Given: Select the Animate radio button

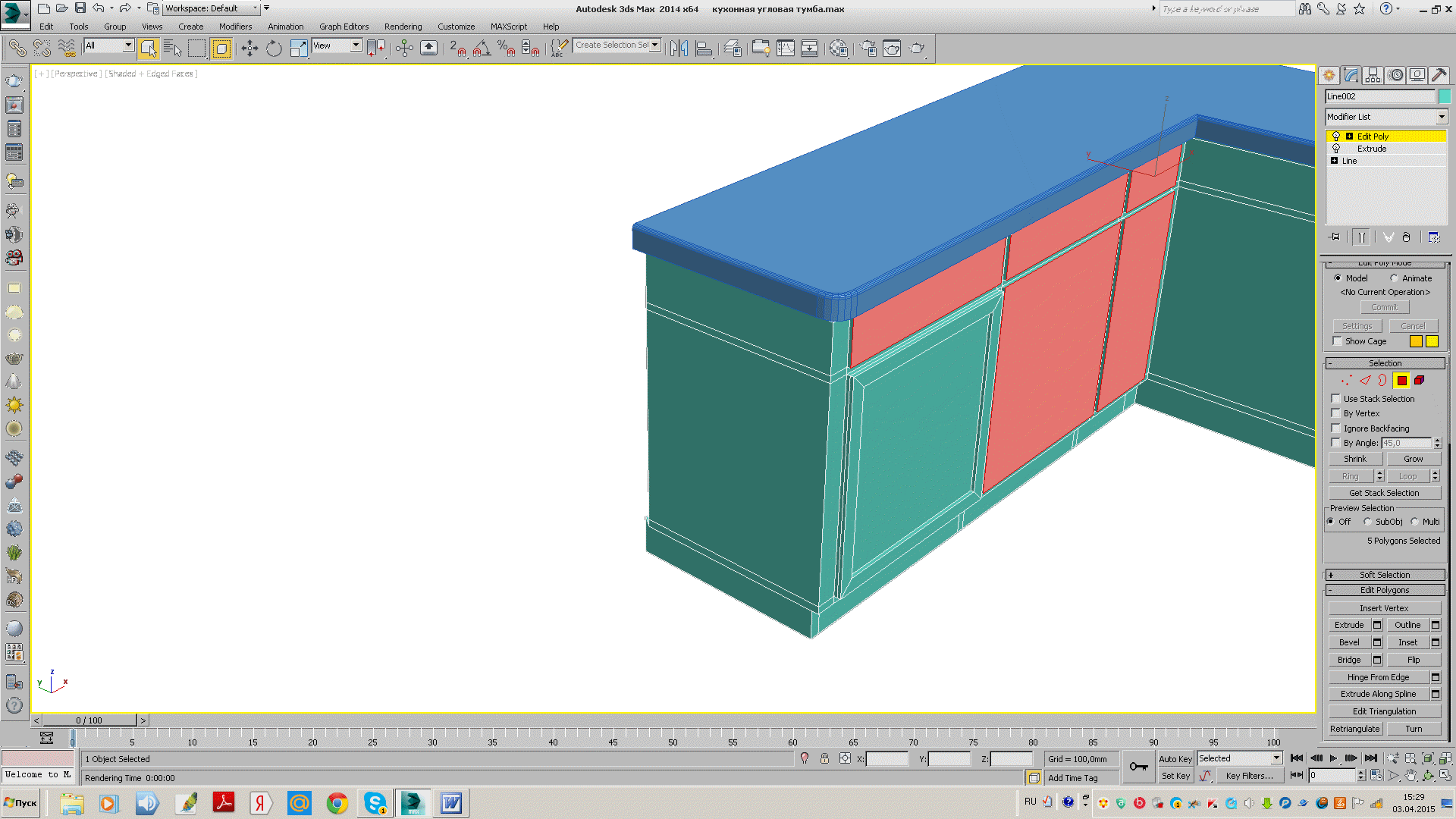Looking at the screenshot, I should (1395, 278).
